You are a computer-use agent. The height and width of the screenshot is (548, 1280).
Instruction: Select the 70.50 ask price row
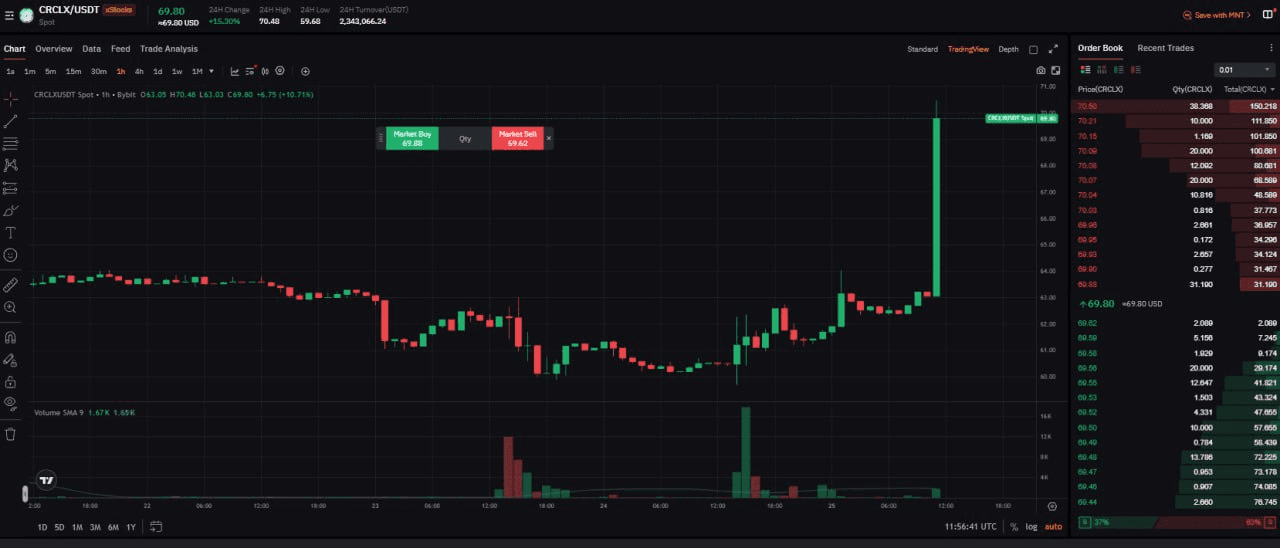pos(1087,106)
